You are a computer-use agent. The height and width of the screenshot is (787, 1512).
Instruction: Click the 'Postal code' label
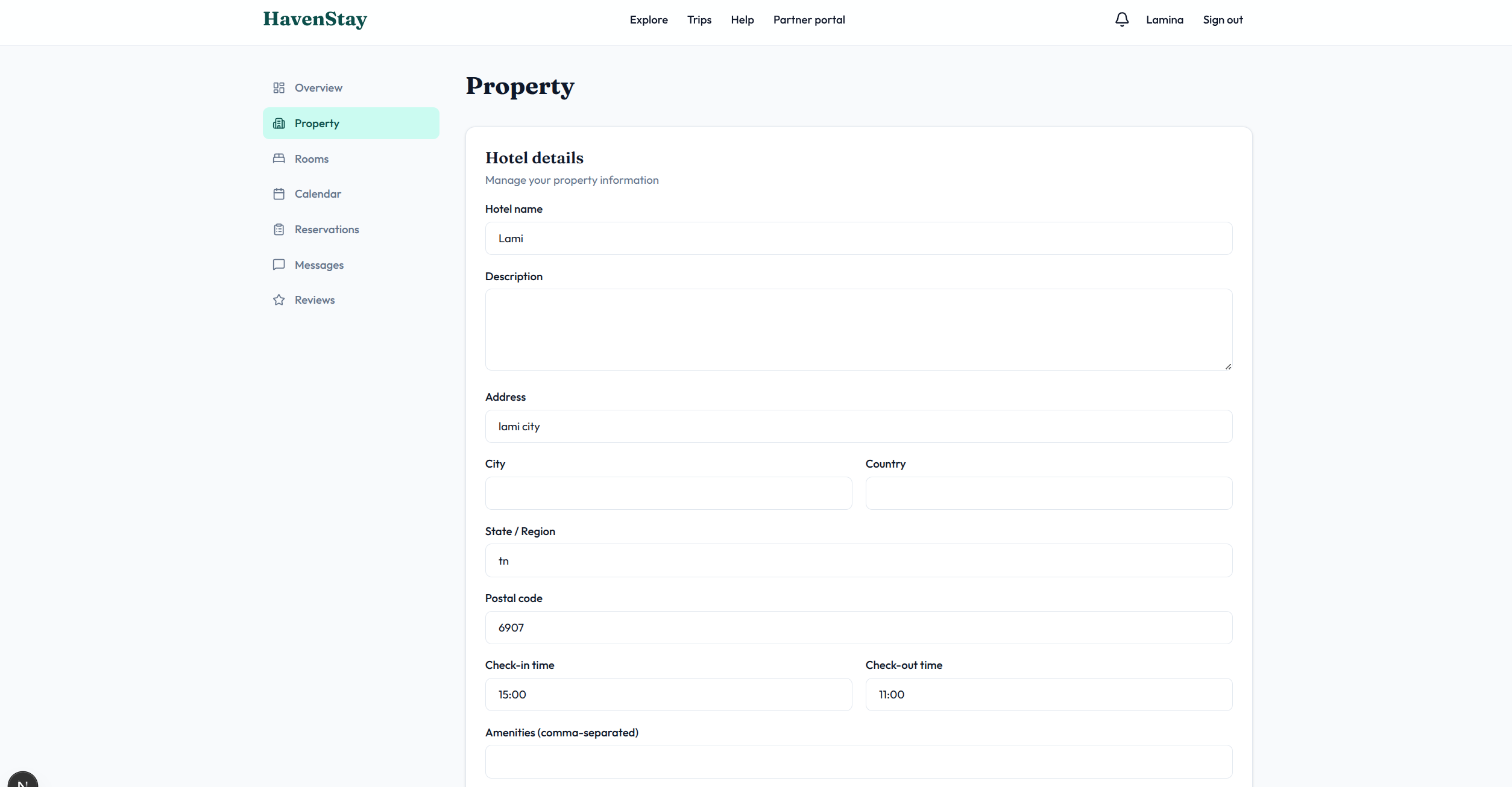(x=514, y=598)
